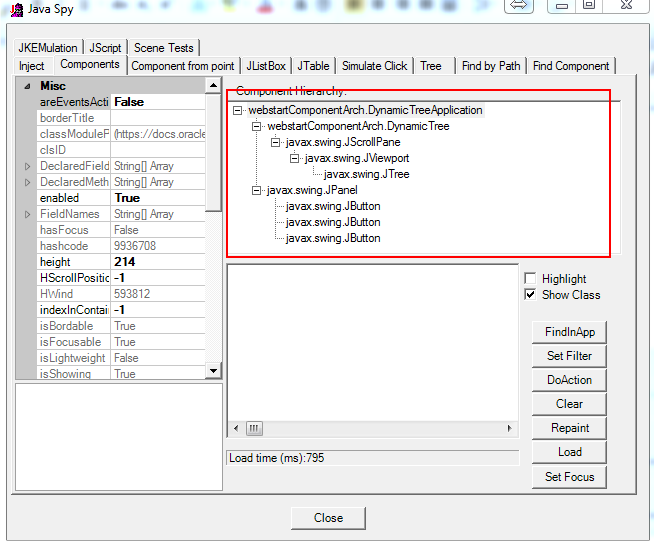The width and height of the screenshot is (654, 542).
Task: Switch to the JTable tab
Action: click(x=313, y=66)
